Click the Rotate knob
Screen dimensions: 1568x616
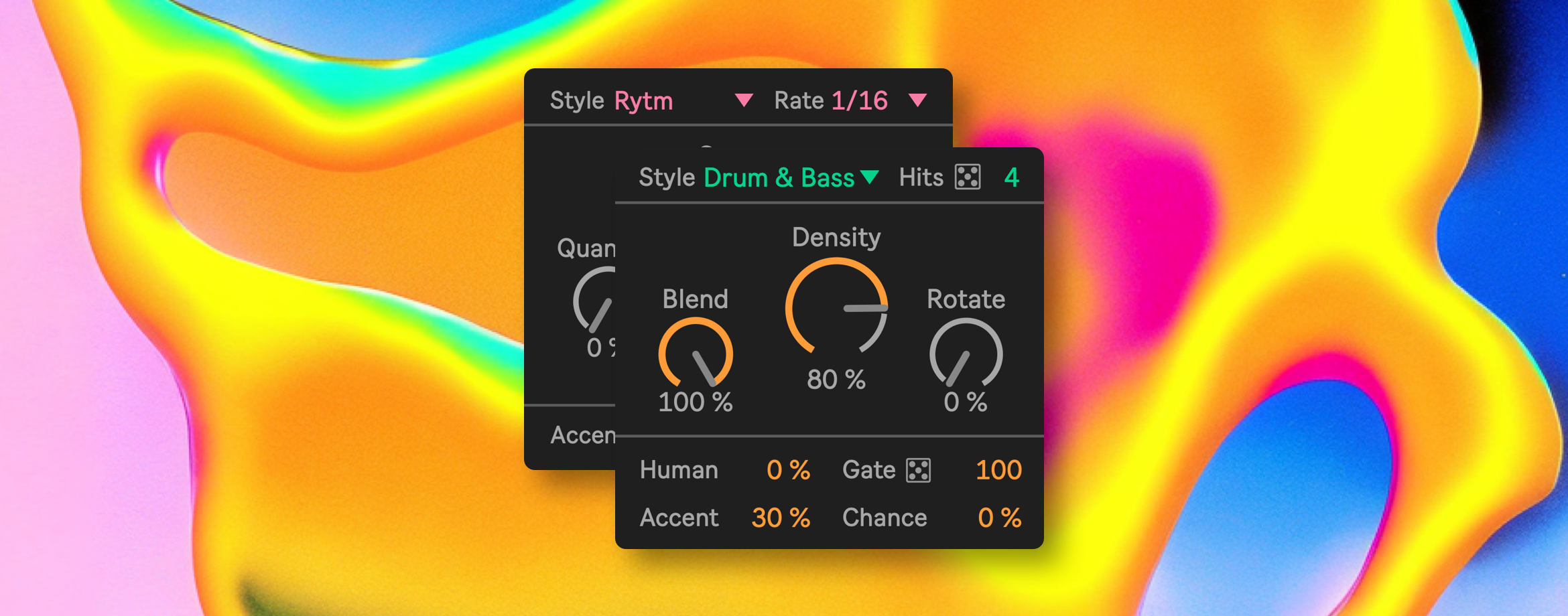(966, 355)
